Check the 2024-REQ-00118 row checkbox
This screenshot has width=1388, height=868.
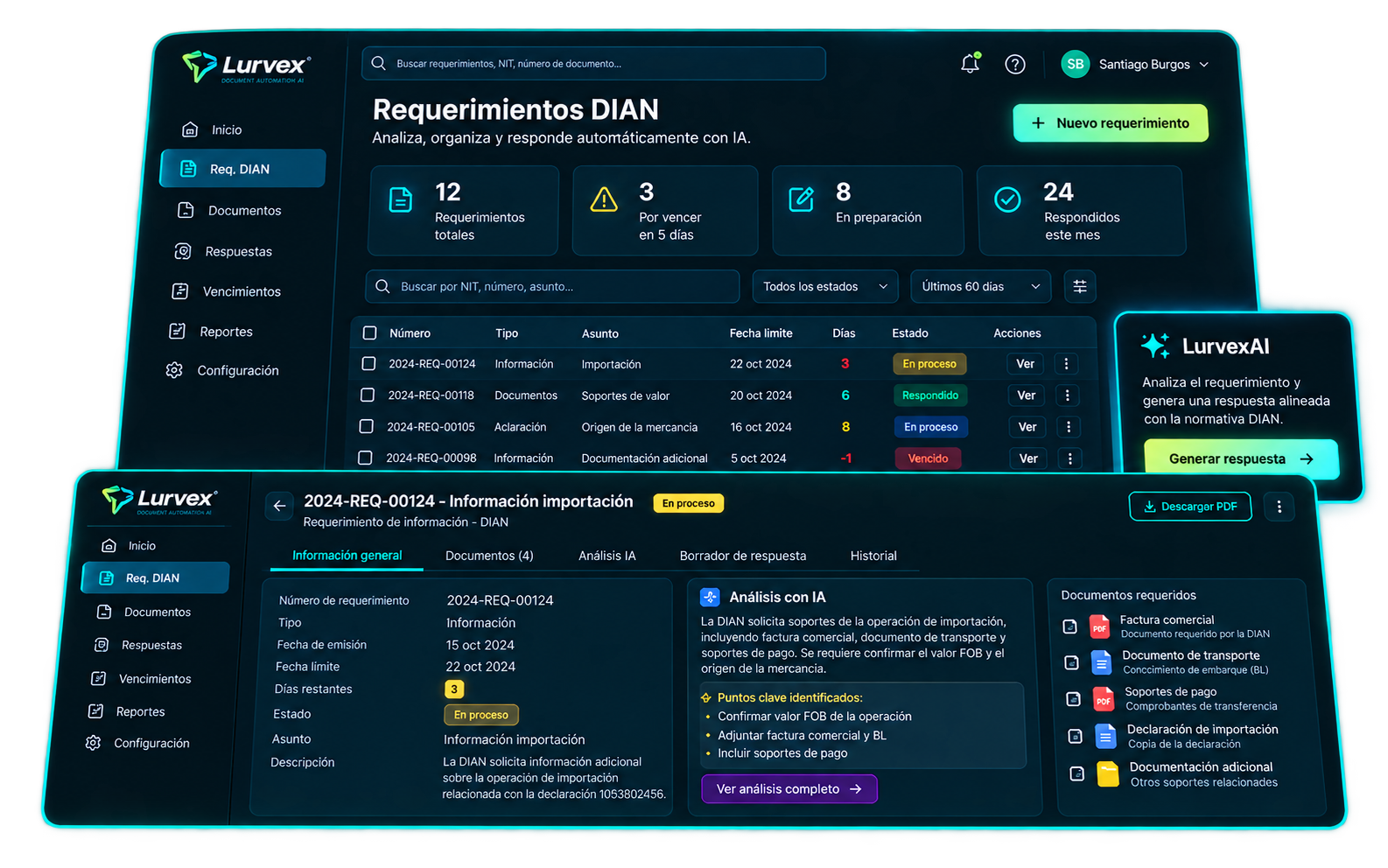pyautogui.click(x=368, y=395)
